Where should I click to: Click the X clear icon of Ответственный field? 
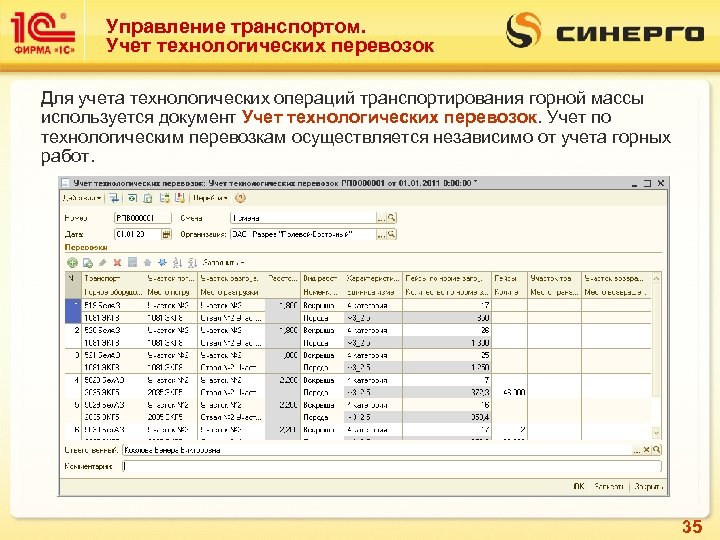pos(646,450)
